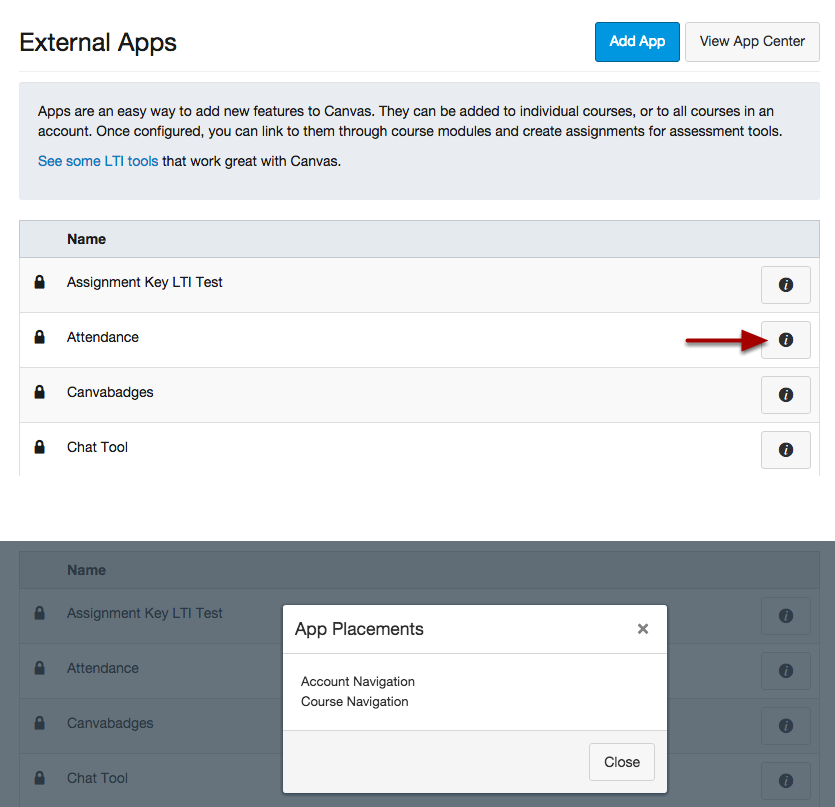The image size is (835, 807).
Task: Click the lock beside Assignment Key LTI Test
Action: 39,282
